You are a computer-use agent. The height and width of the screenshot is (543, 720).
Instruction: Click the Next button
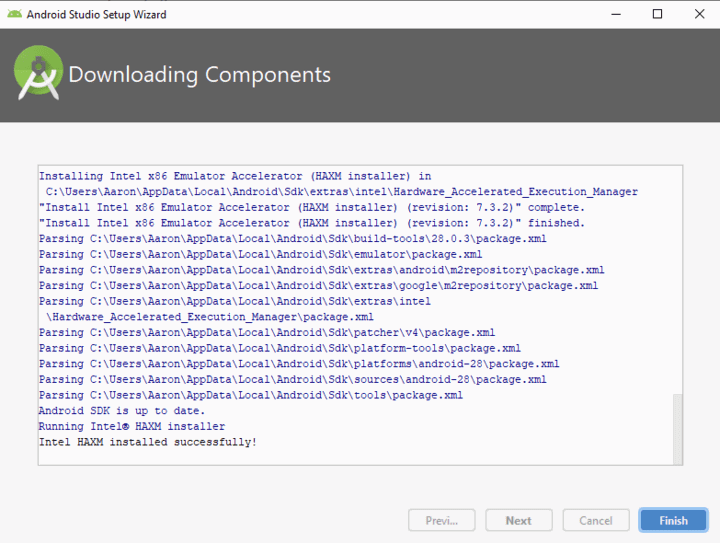click(519, 520)
